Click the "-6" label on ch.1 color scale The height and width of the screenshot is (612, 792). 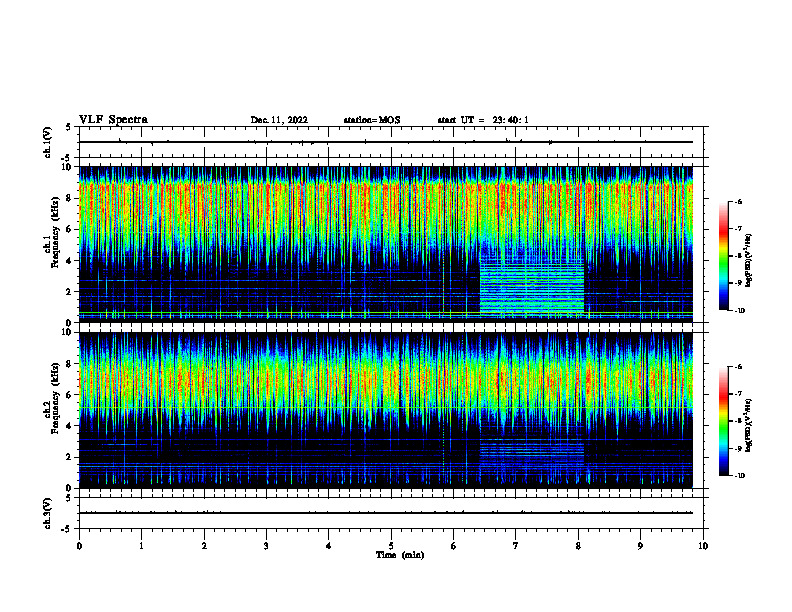[x=738, y=201]
